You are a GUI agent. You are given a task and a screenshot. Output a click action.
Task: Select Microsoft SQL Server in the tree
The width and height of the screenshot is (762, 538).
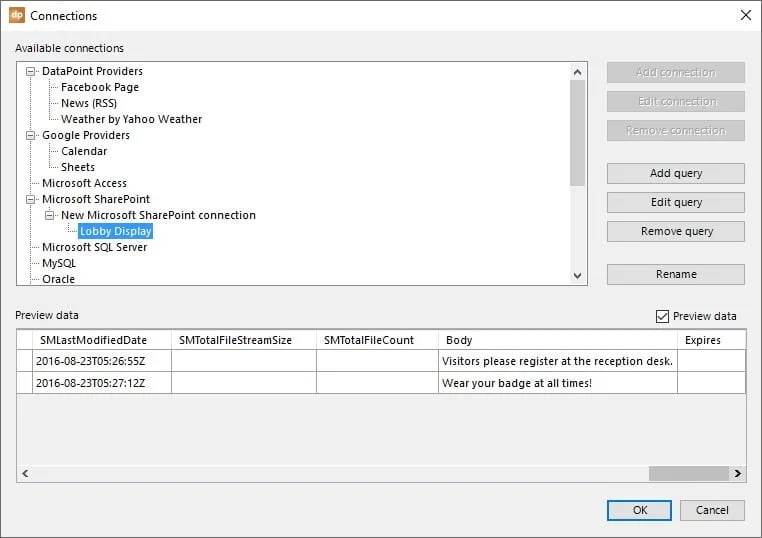(x=95, y=247)
